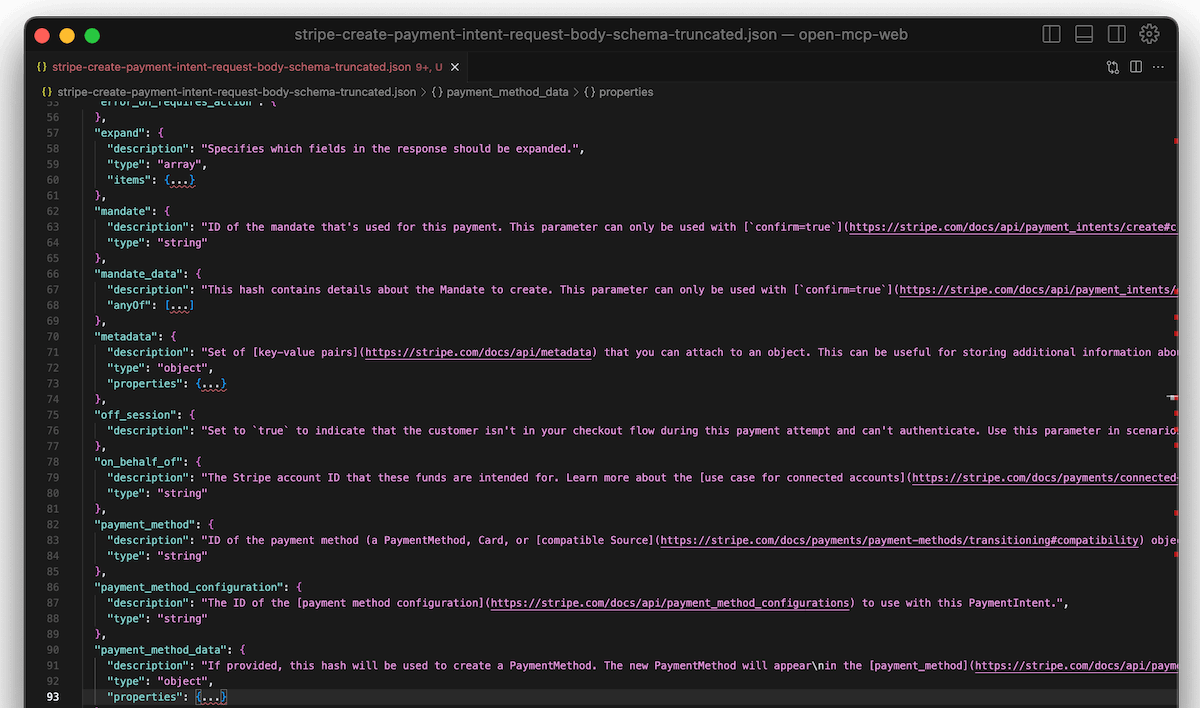Expand folded "items" region on line 60

180,180
